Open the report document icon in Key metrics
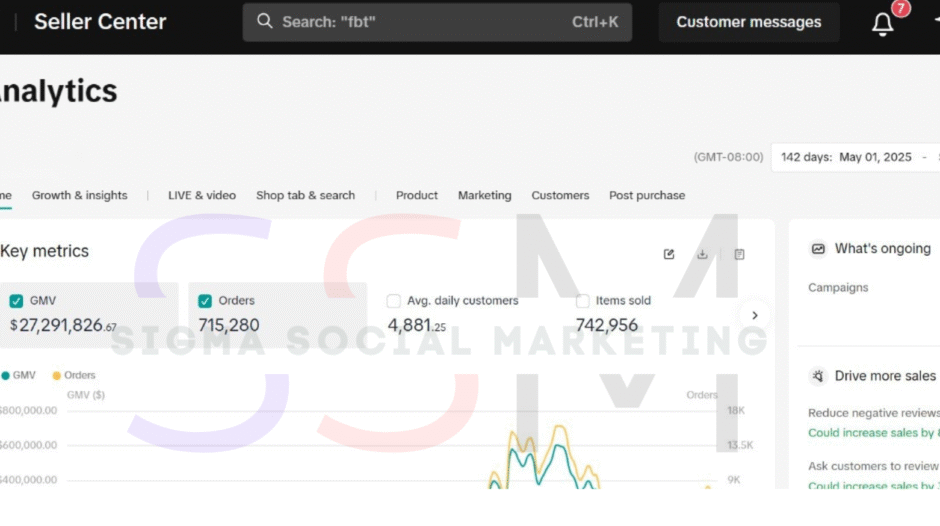The width and height of the screenshot is (940, 526). (x=739, y=254)
